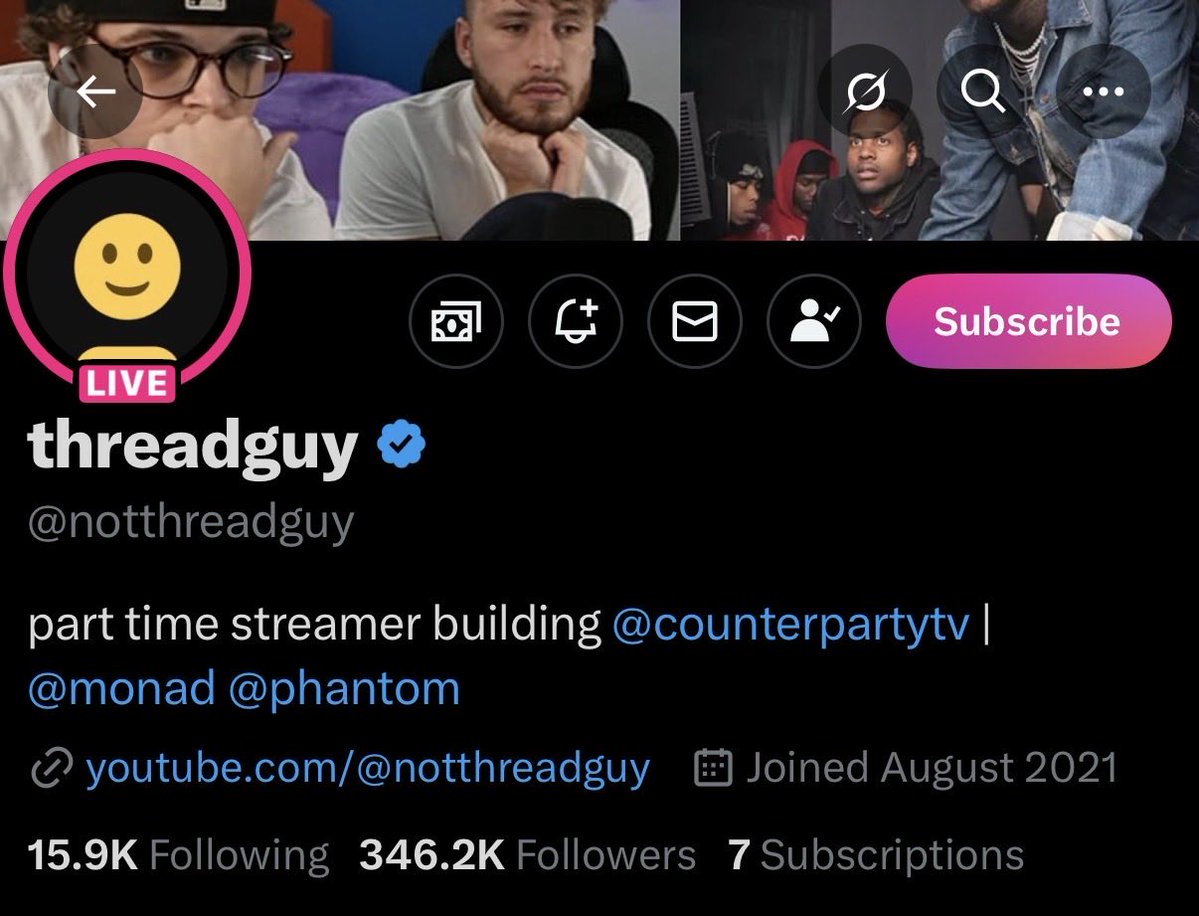
Task: Send a tip via the cash icon
Action: click(x=457, y=321)
